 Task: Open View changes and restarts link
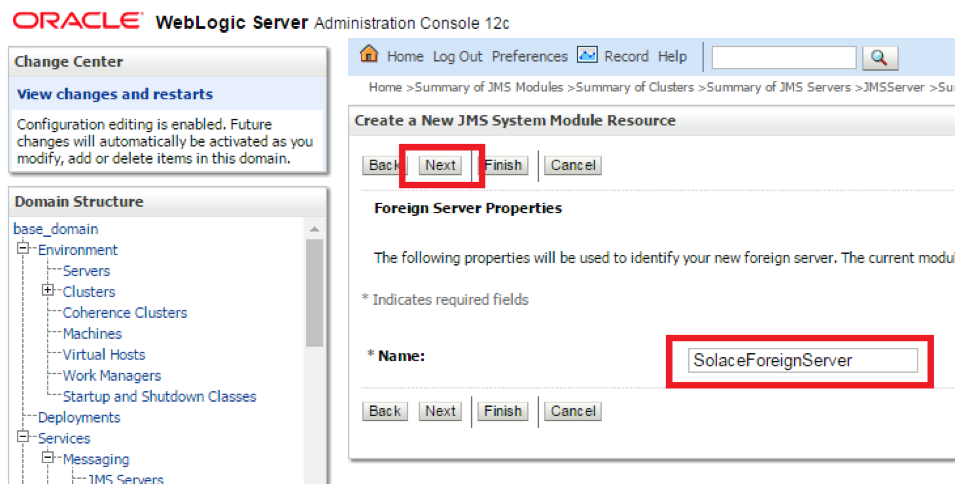pos(115,94)
